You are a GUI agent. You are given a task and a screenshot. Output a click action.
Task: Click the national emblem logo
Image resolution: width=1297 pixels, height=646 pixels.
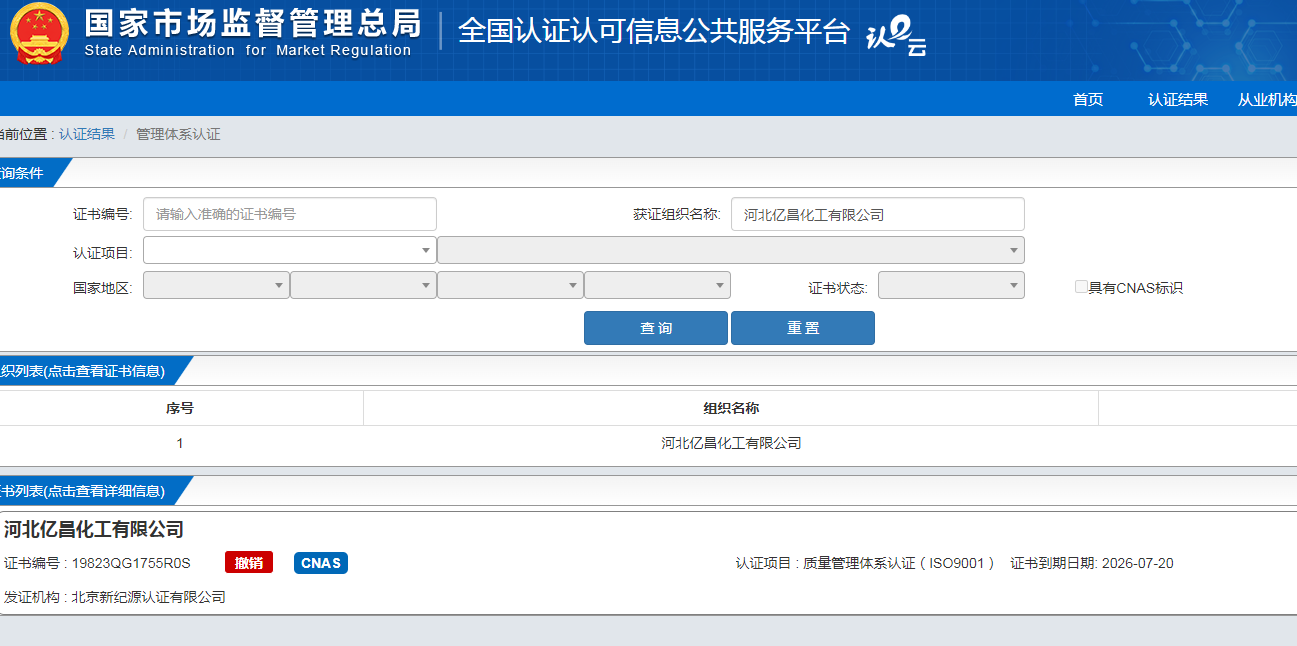[40, 34]
